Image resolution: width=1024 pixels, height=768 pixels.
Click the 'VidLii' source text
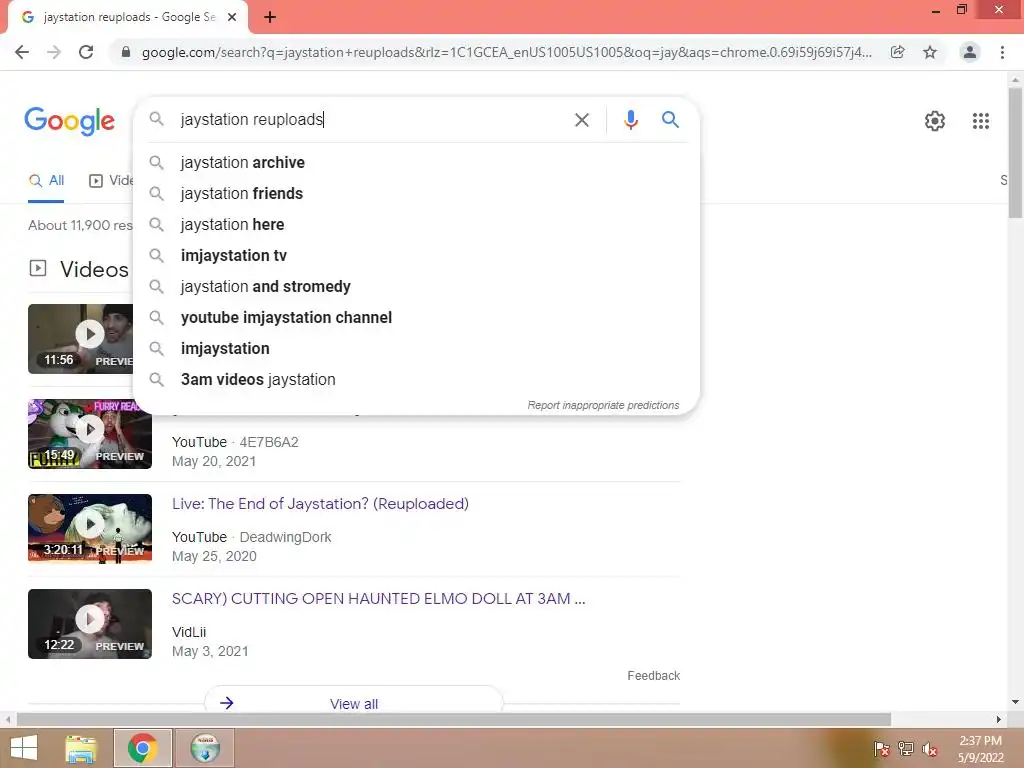pyautogui.click(x=189, y=632)
